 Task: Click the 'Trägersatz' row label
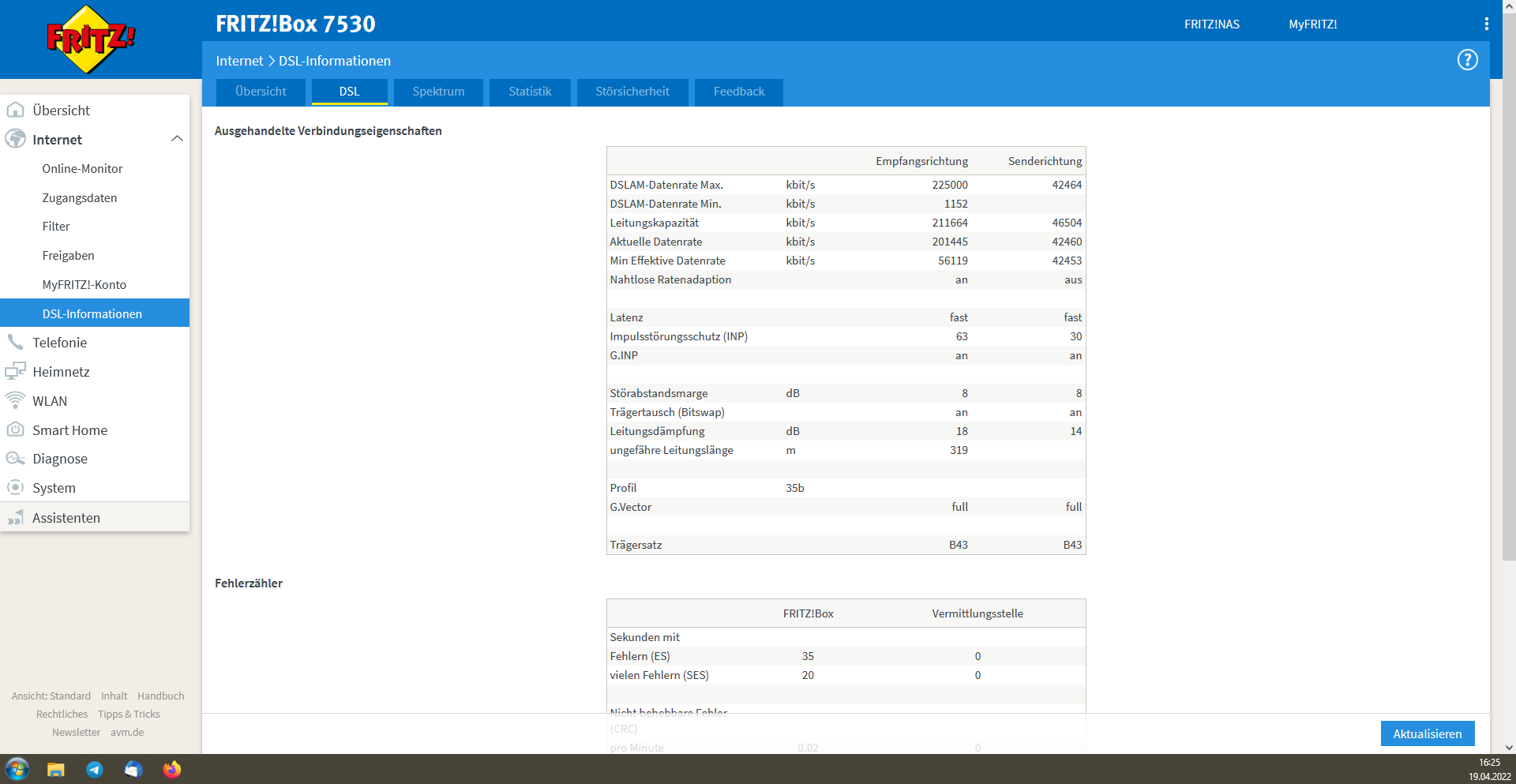click(636, 545)
